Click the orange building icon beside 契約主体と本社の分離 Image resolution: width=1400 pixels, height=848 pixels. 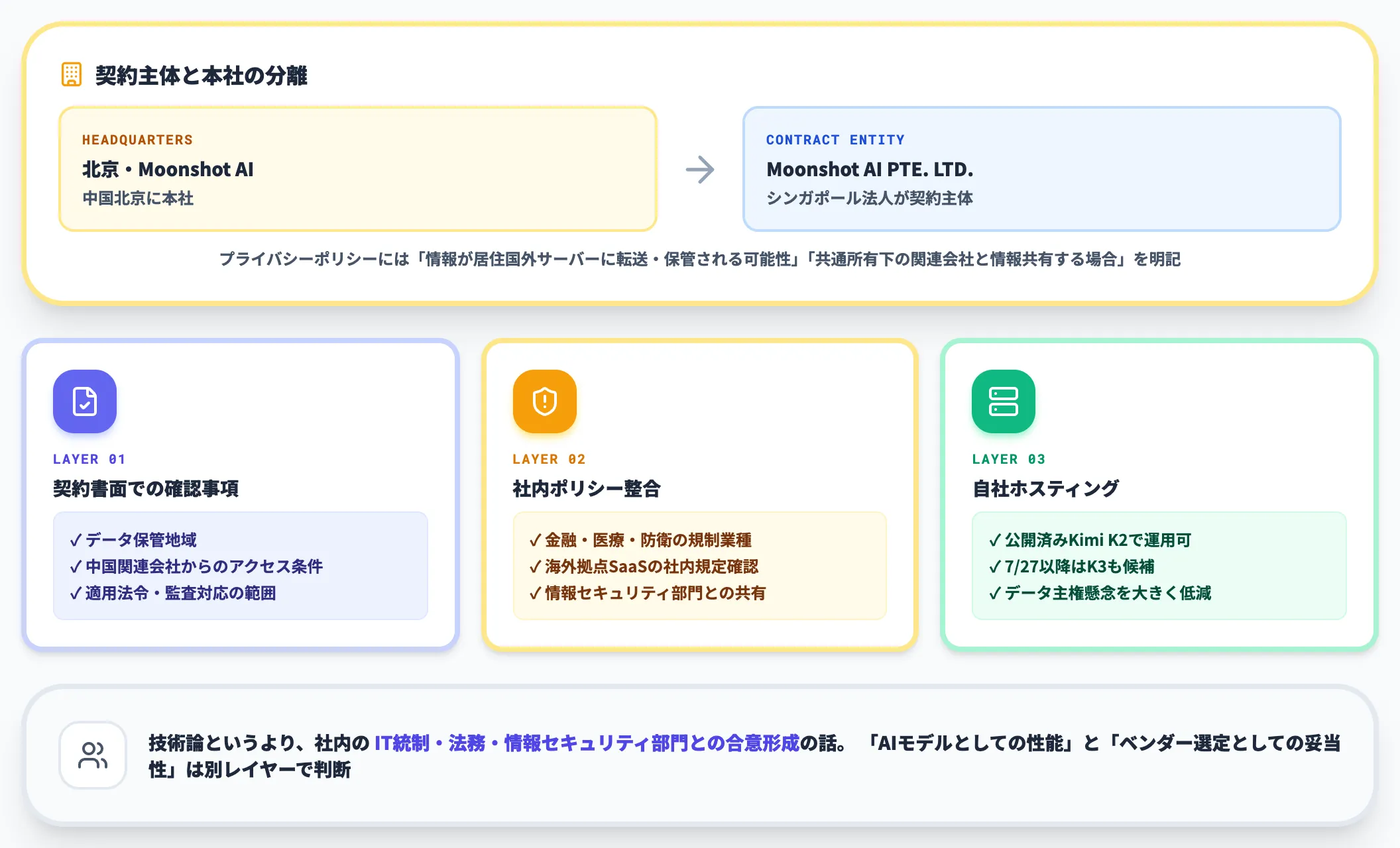(72, 75)
